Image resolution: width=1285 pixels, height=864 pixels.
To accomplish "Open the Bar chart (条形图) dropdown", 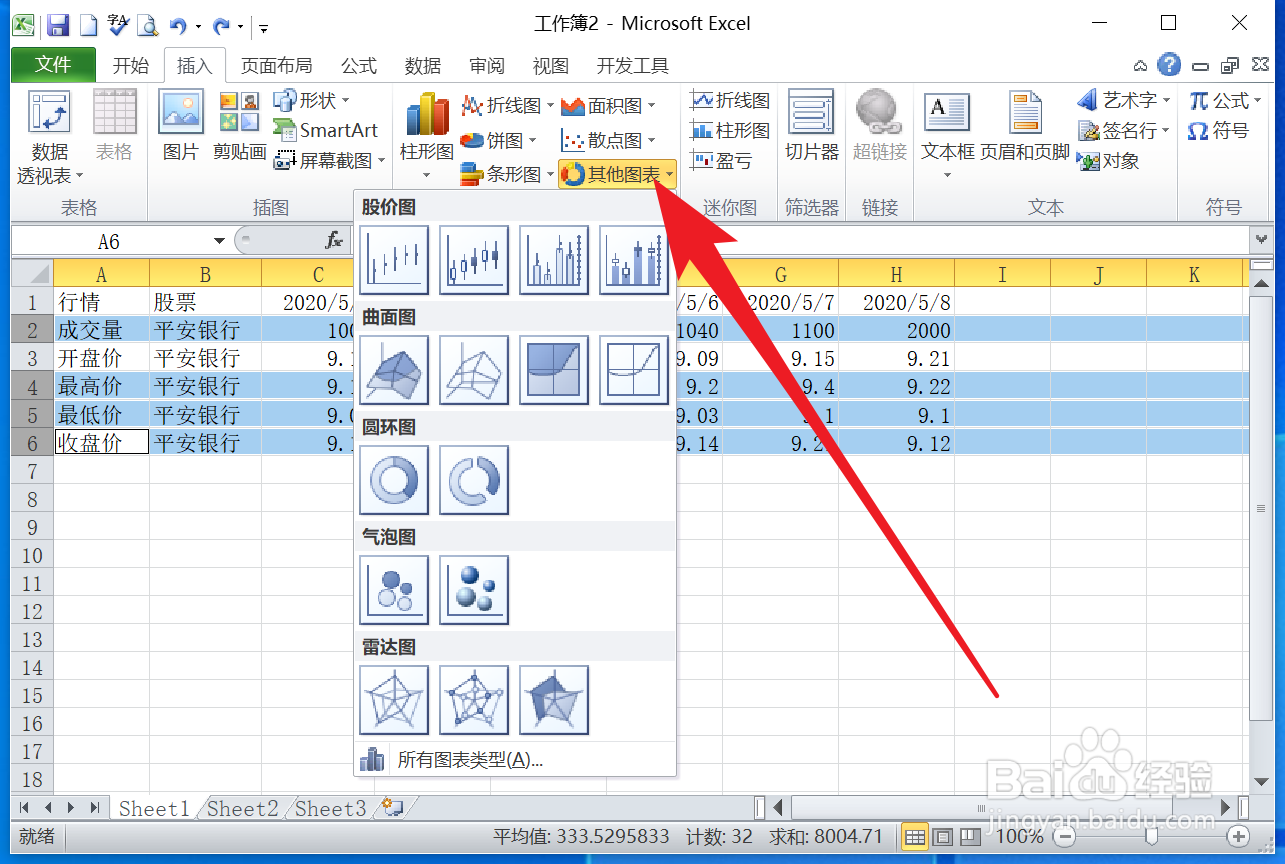I will 507,174.
